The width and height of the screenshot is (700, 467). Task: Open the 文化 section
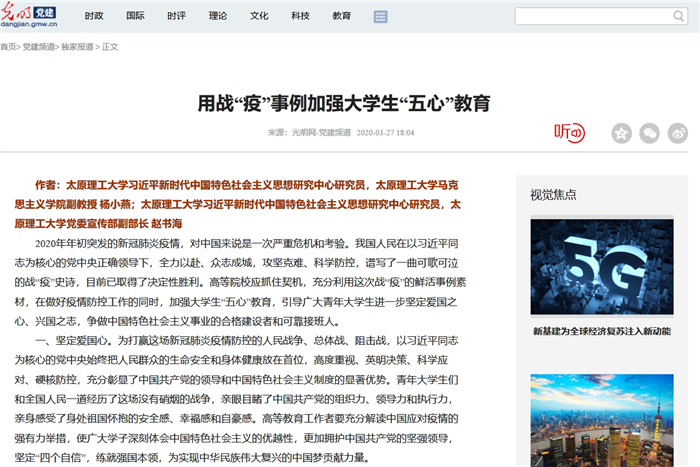tap(259, 17)
